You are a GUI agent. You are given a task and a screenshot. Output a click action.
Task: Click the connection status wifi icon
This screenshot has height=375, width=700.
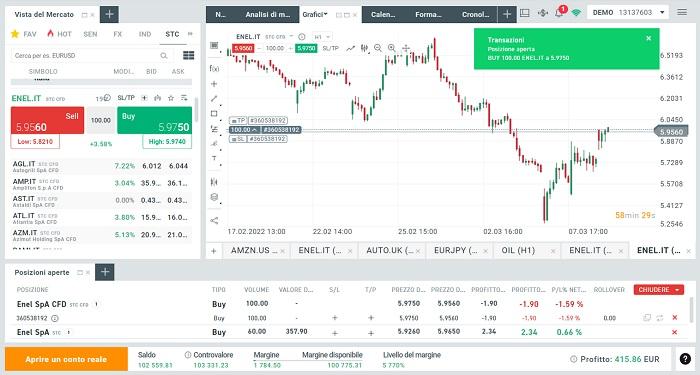pos(576,13)
